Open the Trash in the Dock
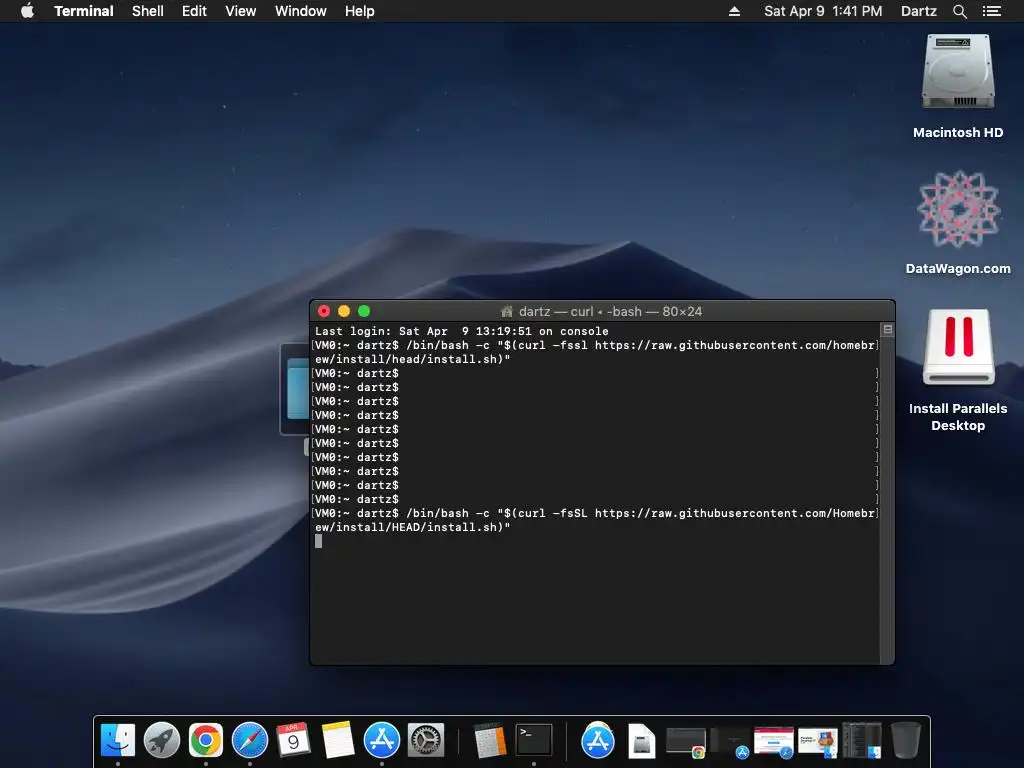This screenshot has height=768, width=1024. (905, 740)
